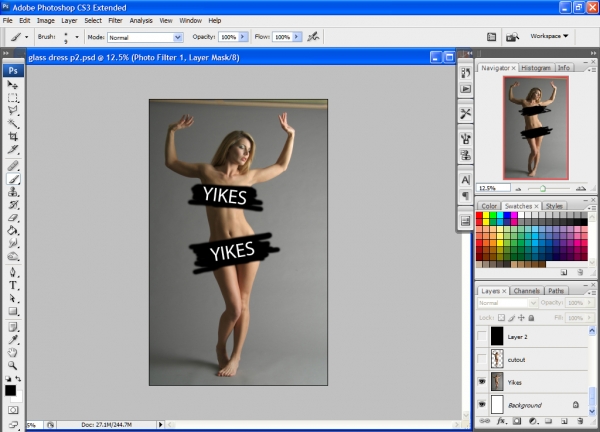Viewport: 600px width, 432px height.
Task: Select the Slice tool
Action: tap(13, 149)
